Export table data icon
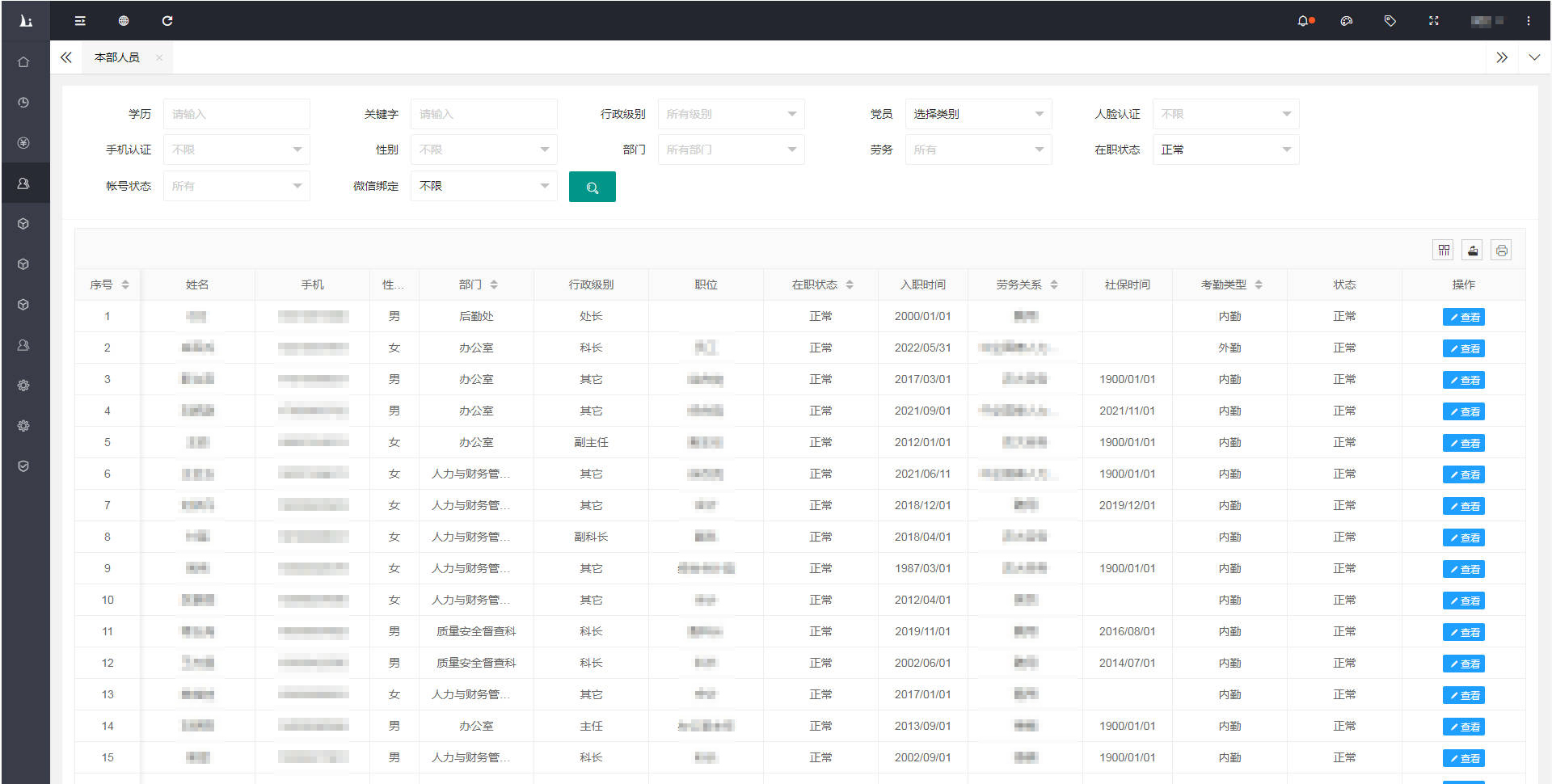 click(x=1473, y=251)
